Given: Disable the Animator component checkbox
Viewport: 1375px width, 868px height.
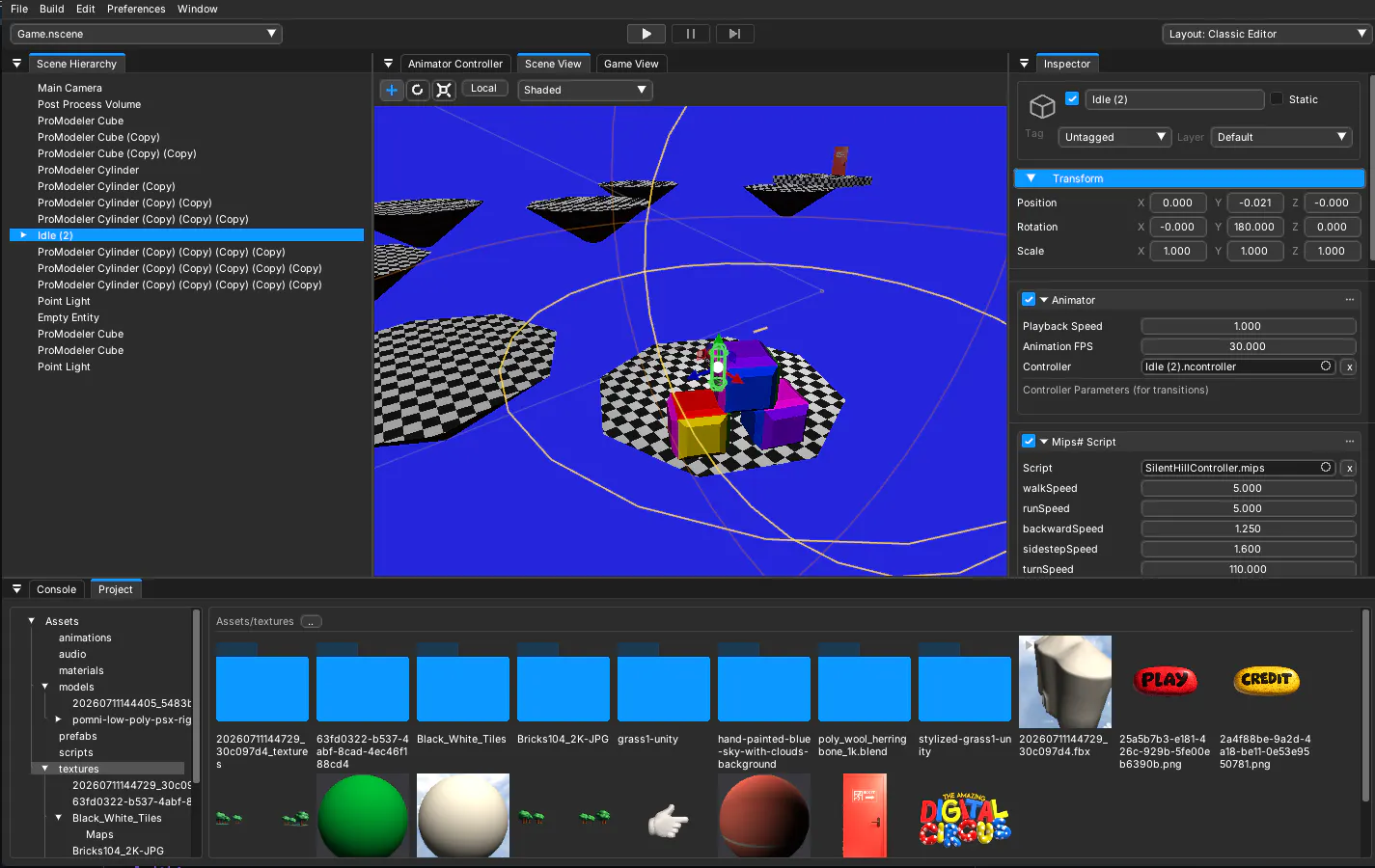Looking at the screenshot, I should click(1029, 300).
